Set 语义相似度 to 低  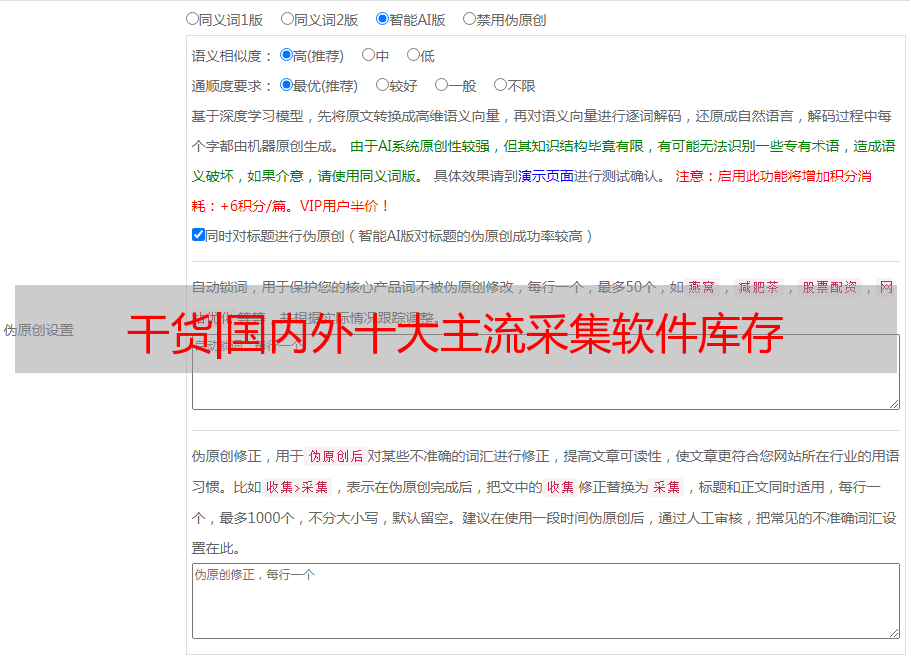[413, 55]
